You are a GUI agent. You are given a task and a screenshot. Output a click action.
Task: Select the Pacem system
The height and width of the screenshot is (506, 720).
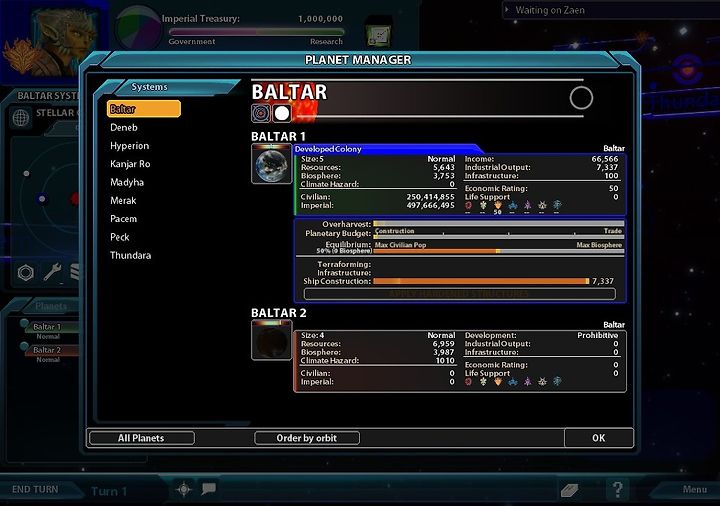click(124, 219)
